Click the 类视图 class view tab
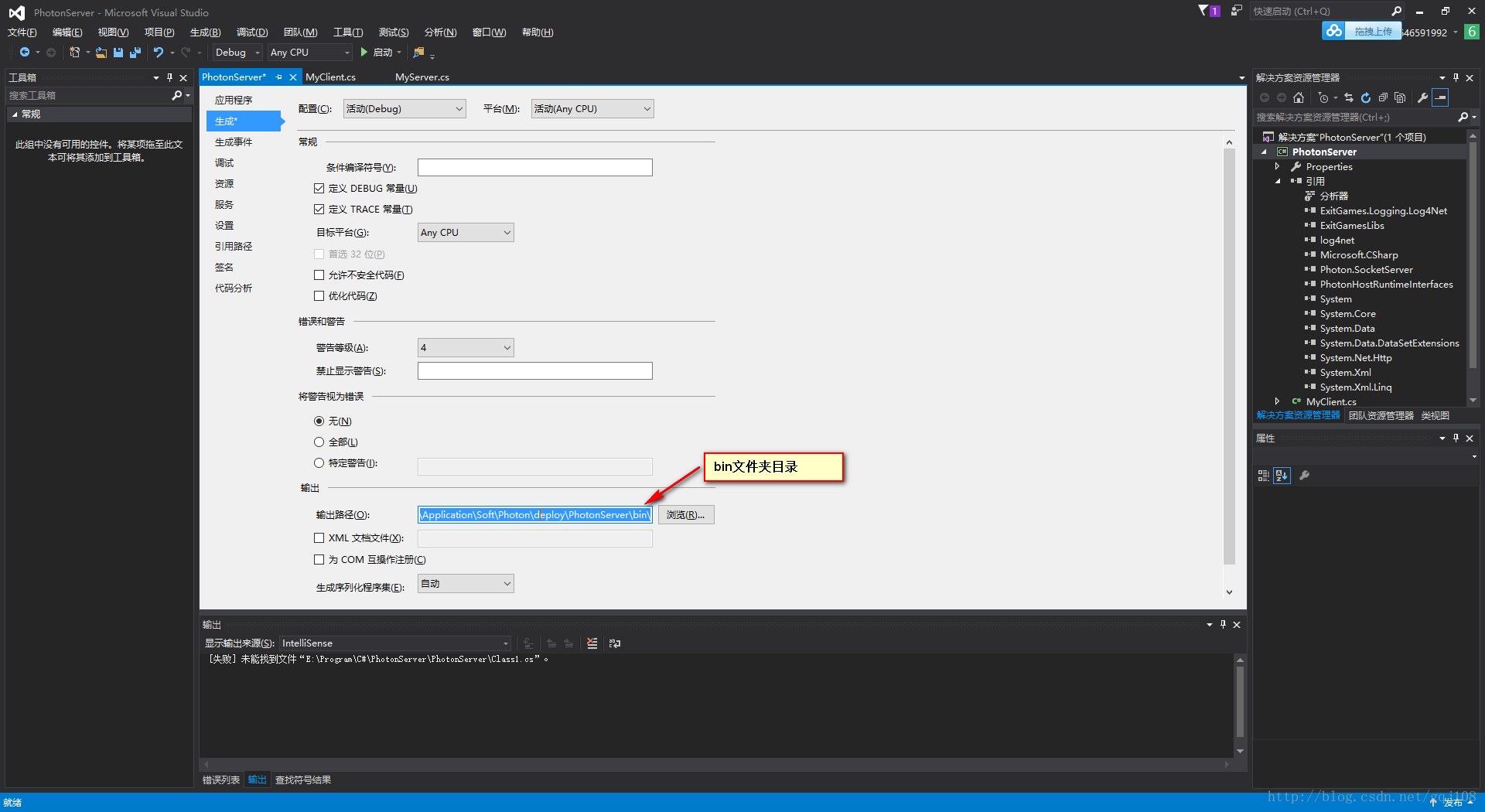Screen dimensions: 1485x812 pos(1435,416)
